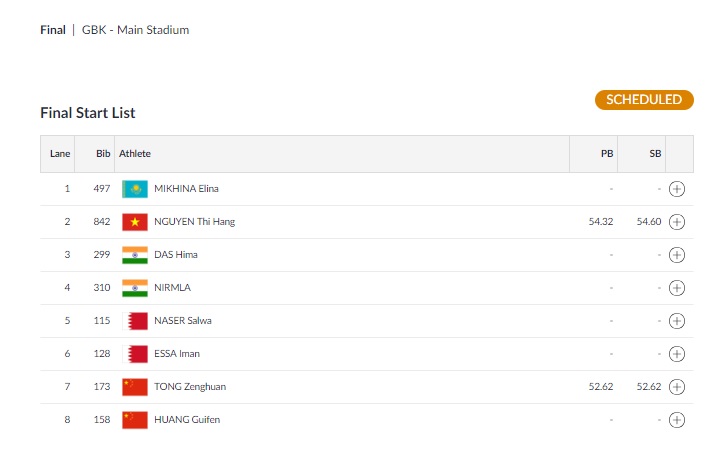721x458 pixels.
Task: Click the Vietnam flag icon
Action: 135,222
